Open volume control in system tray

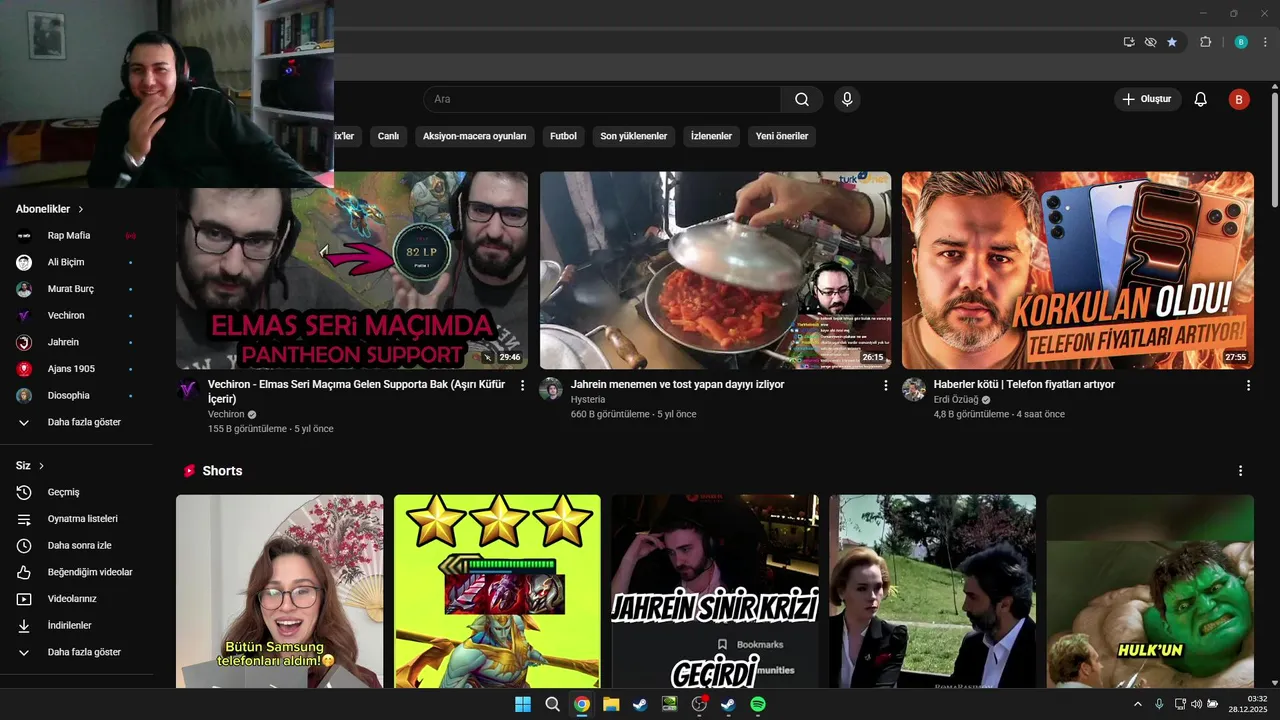tap(1197, 704)
